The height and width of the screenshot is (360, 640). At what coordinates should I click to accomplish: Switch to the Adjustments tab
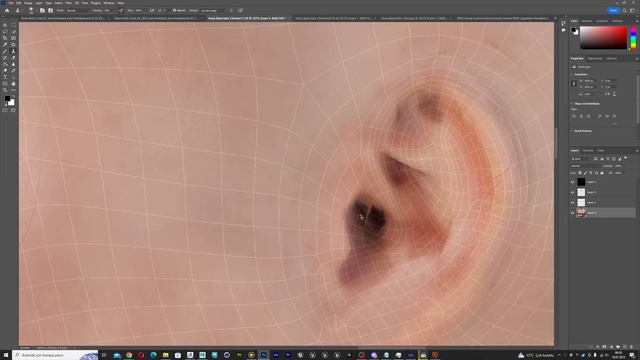(595, 58)
